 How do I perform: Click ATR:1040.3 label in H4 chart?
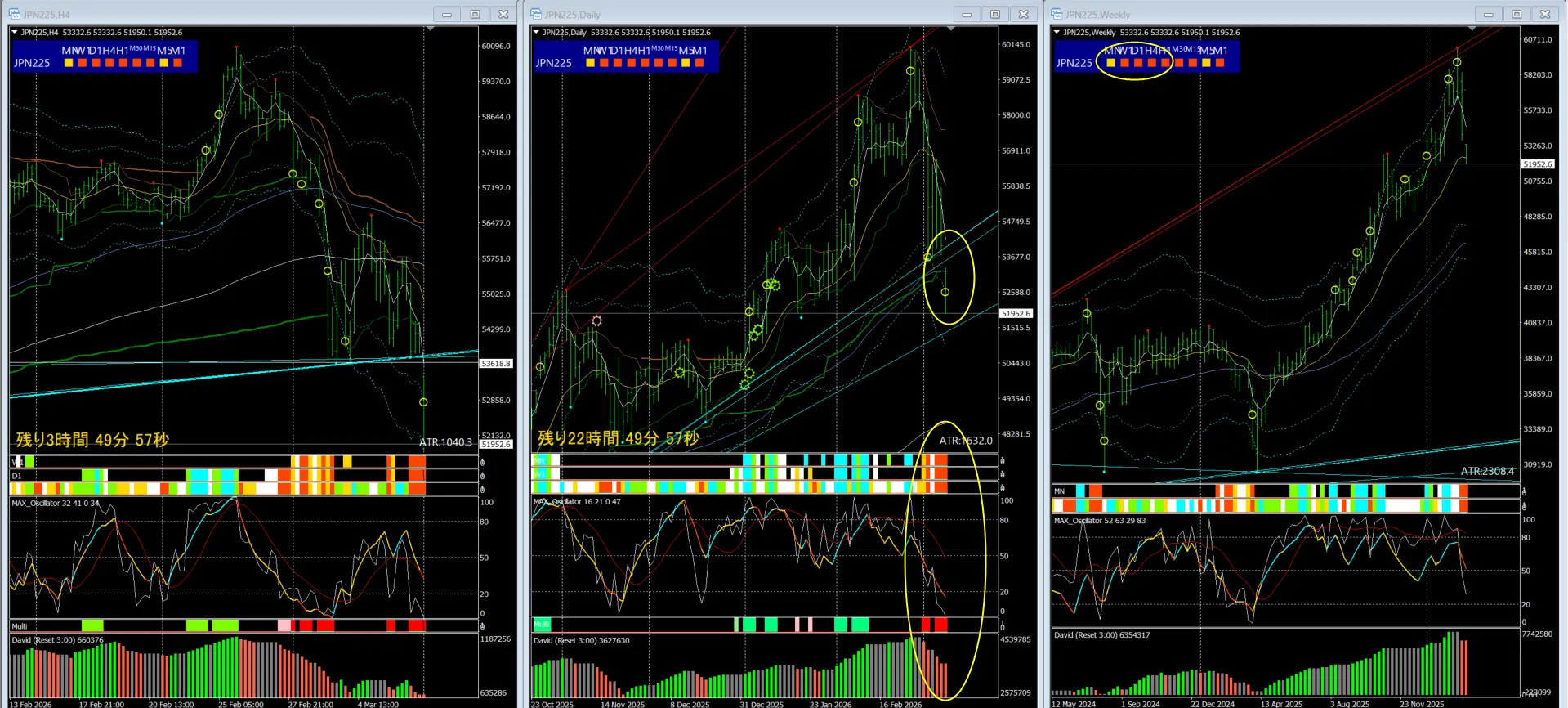click(445, 442)
